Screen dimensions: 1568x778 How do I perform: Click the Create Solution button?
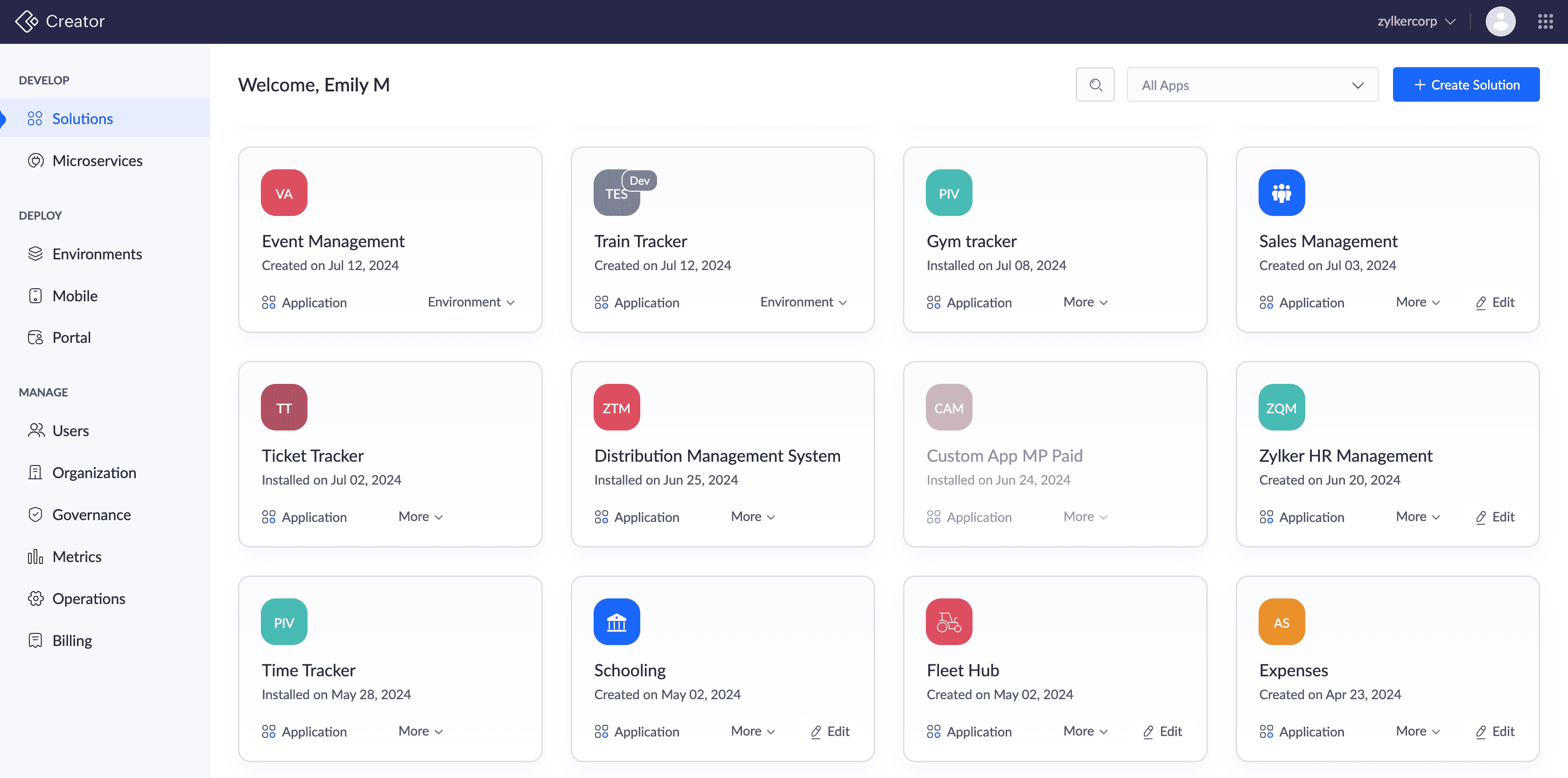tap(1465, 84)
